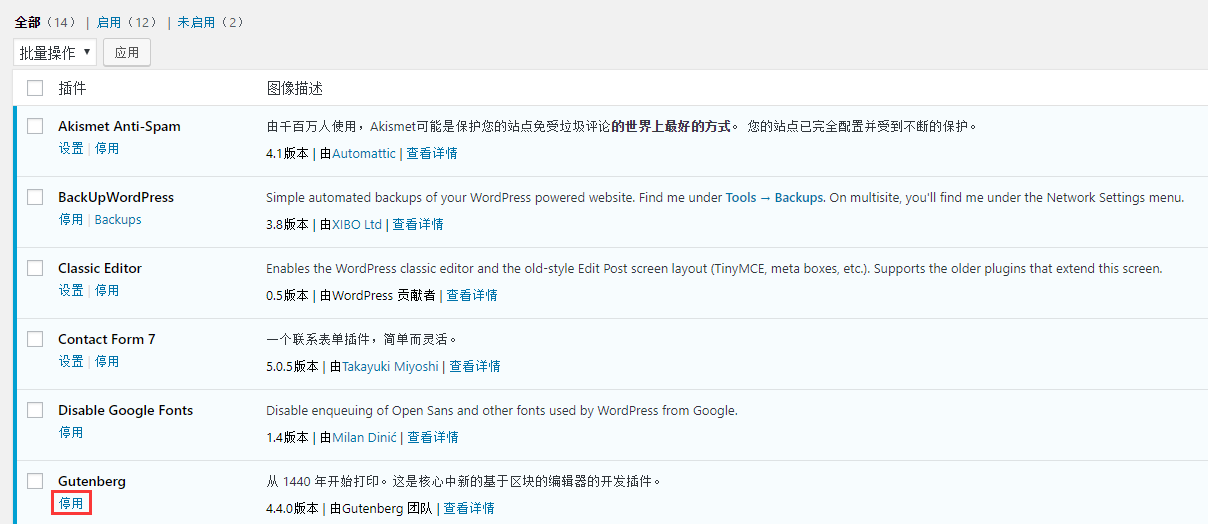Check the Contact Form 7 checkbox
The height and width of the screenshot is (524, 1208).
(x=35, y=339)
